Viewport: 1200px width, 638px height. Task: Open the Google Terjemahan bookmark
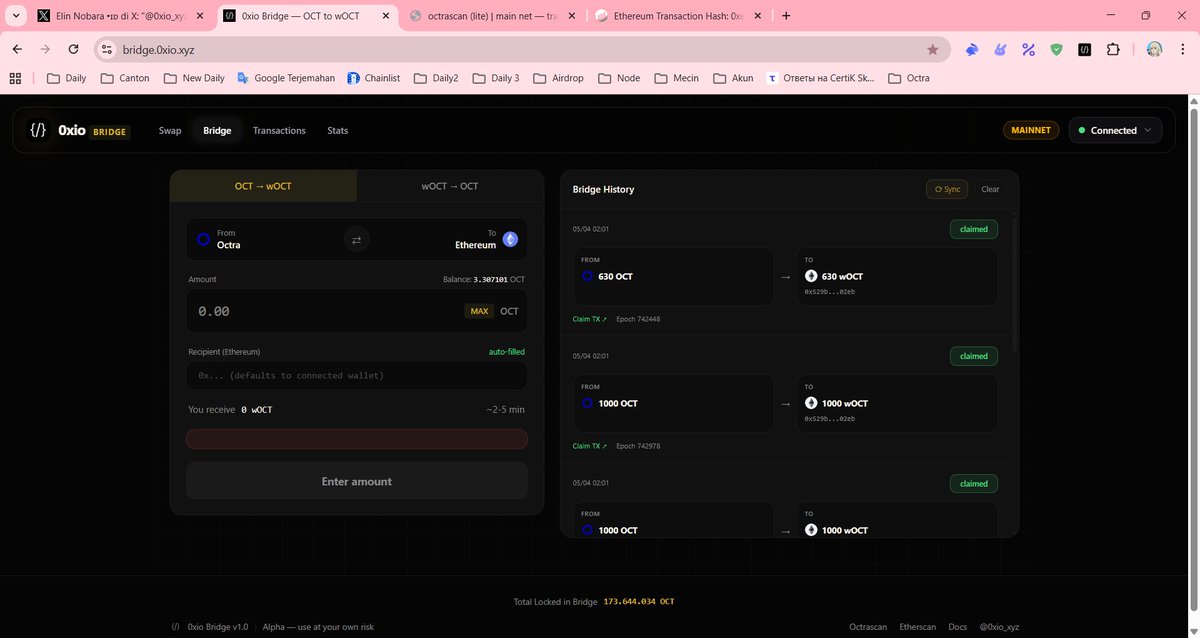pyautogui.click(x=285, y=78)
